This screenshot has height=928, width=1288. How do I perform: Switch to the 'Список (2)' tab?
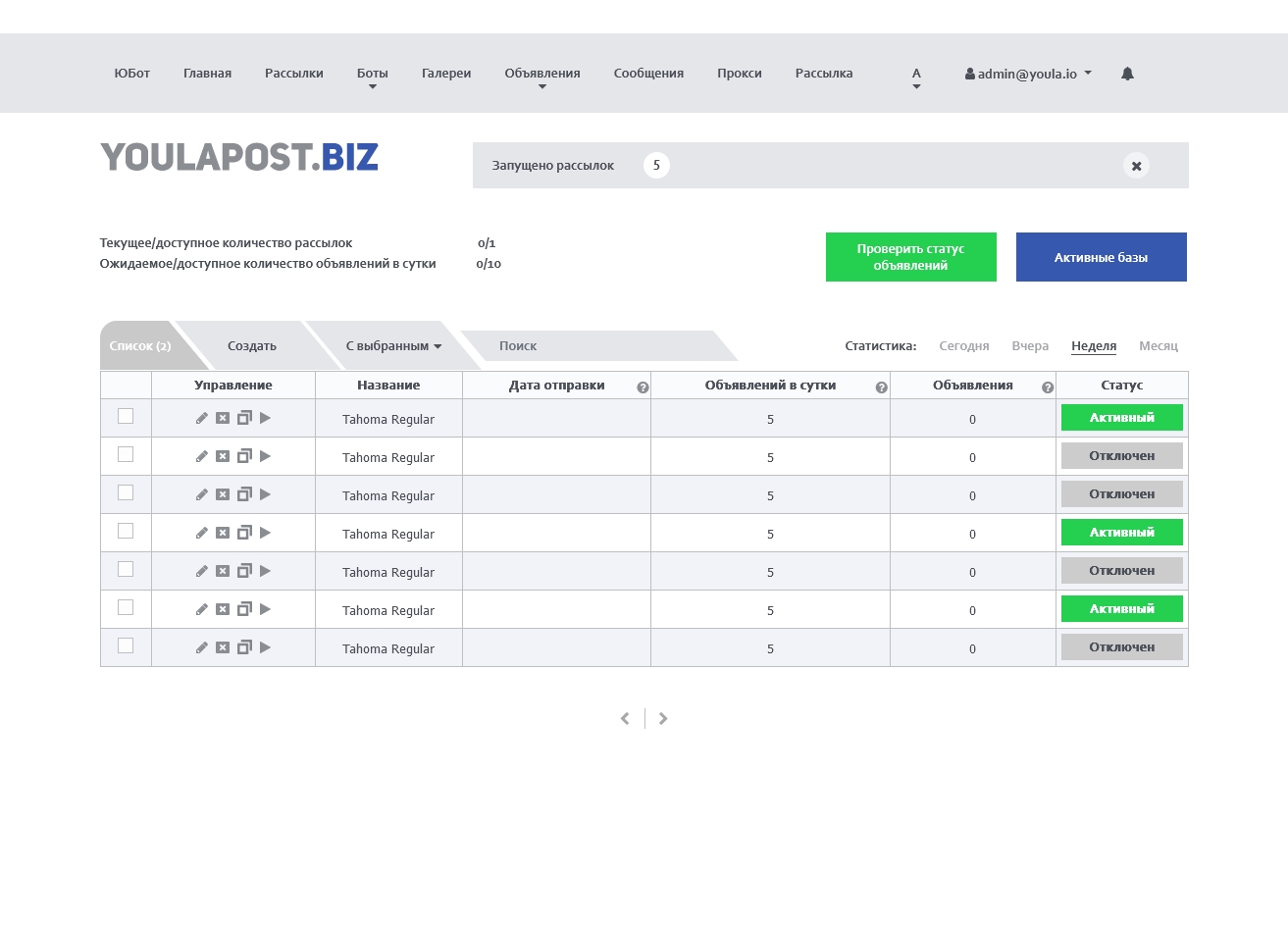coord(140,346)
